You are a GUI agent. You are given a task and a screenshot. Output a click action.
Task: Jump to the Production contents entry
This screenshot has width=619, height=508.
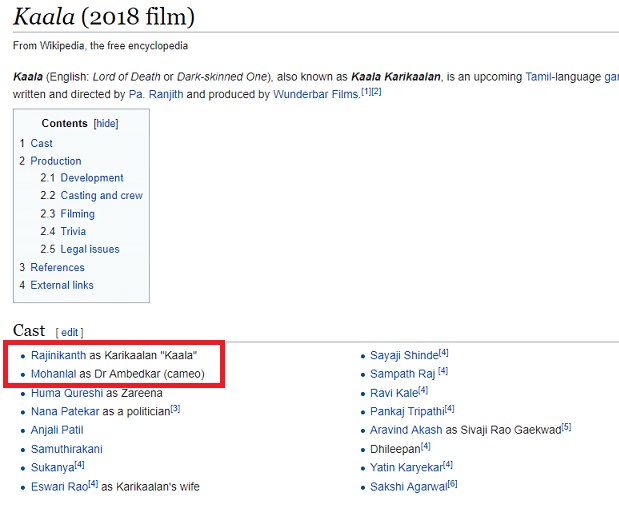(56, 161)
